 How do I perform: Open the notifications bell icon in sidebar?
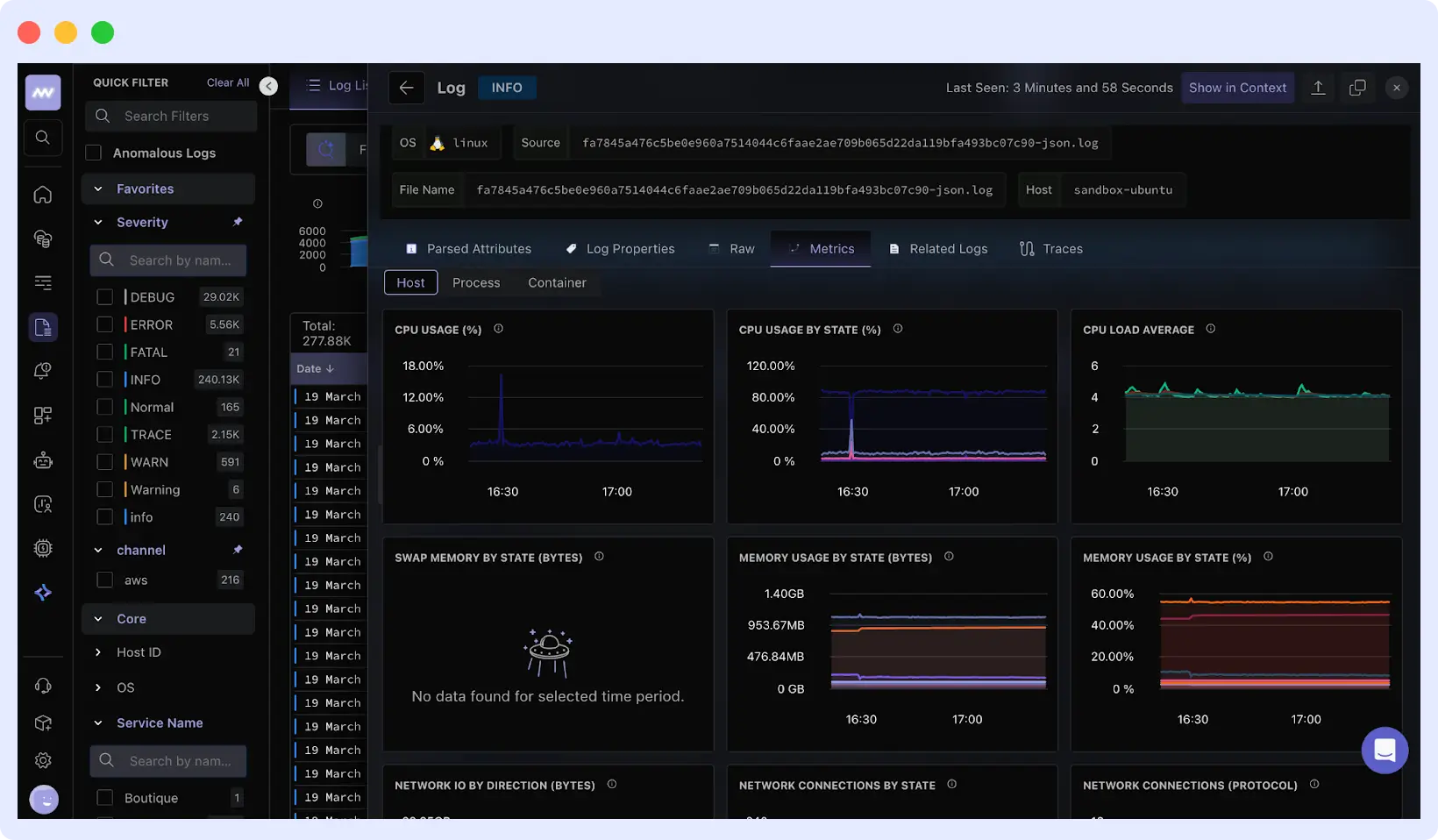(42, 370)
